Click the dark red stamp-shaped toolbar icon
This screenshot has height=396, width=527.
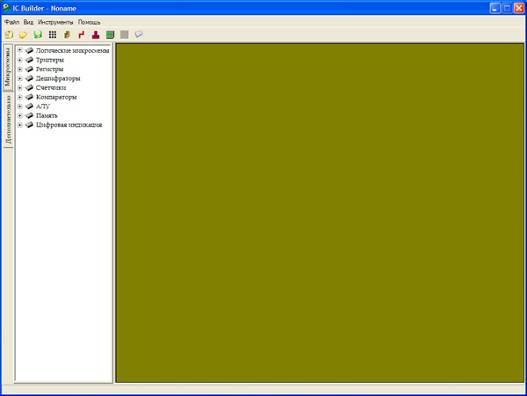pos(96,35)
